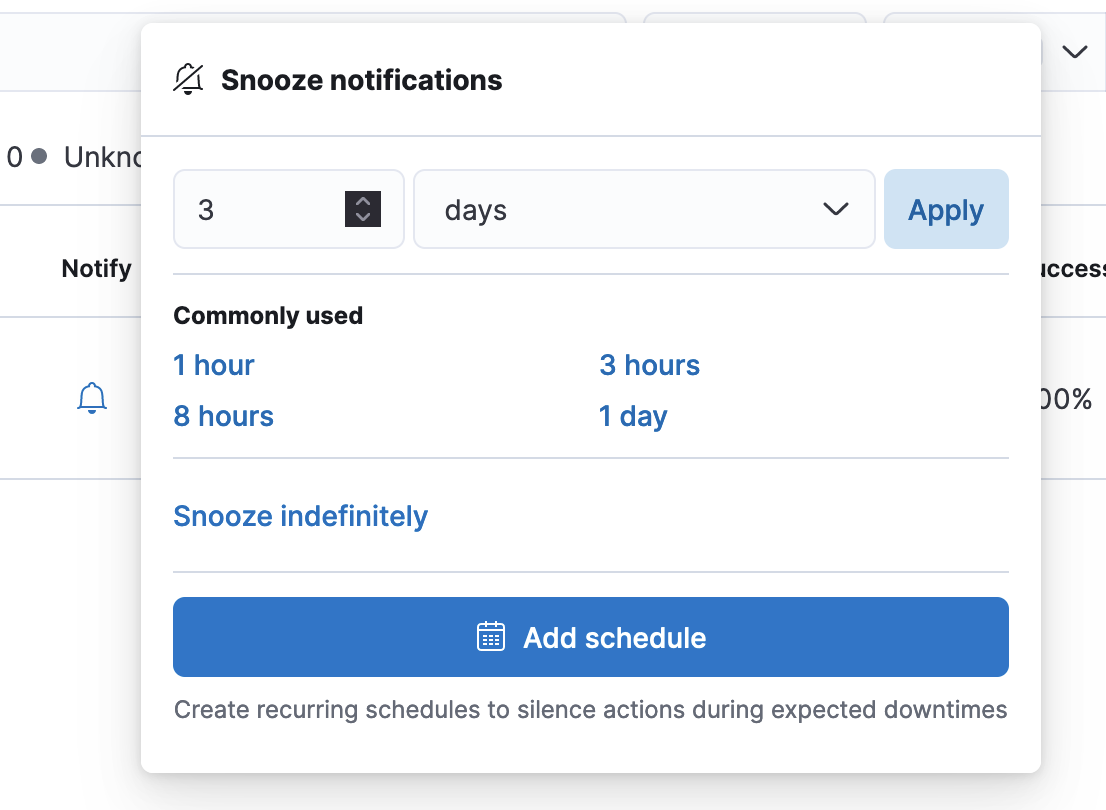
Task: Open the days time unit dropdown
Action: (644, 210)
